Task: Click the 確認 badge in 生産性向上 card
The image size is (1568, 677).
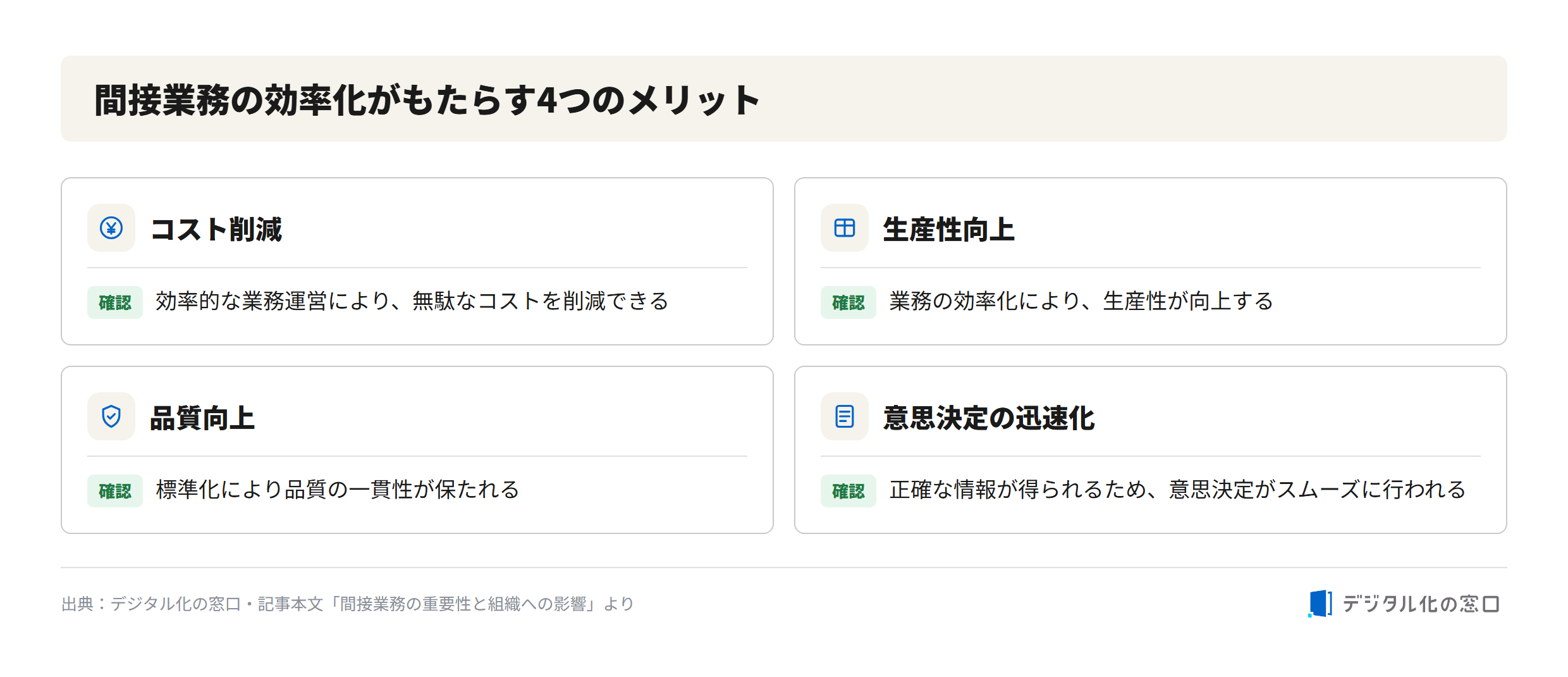Action: point(848,302)
